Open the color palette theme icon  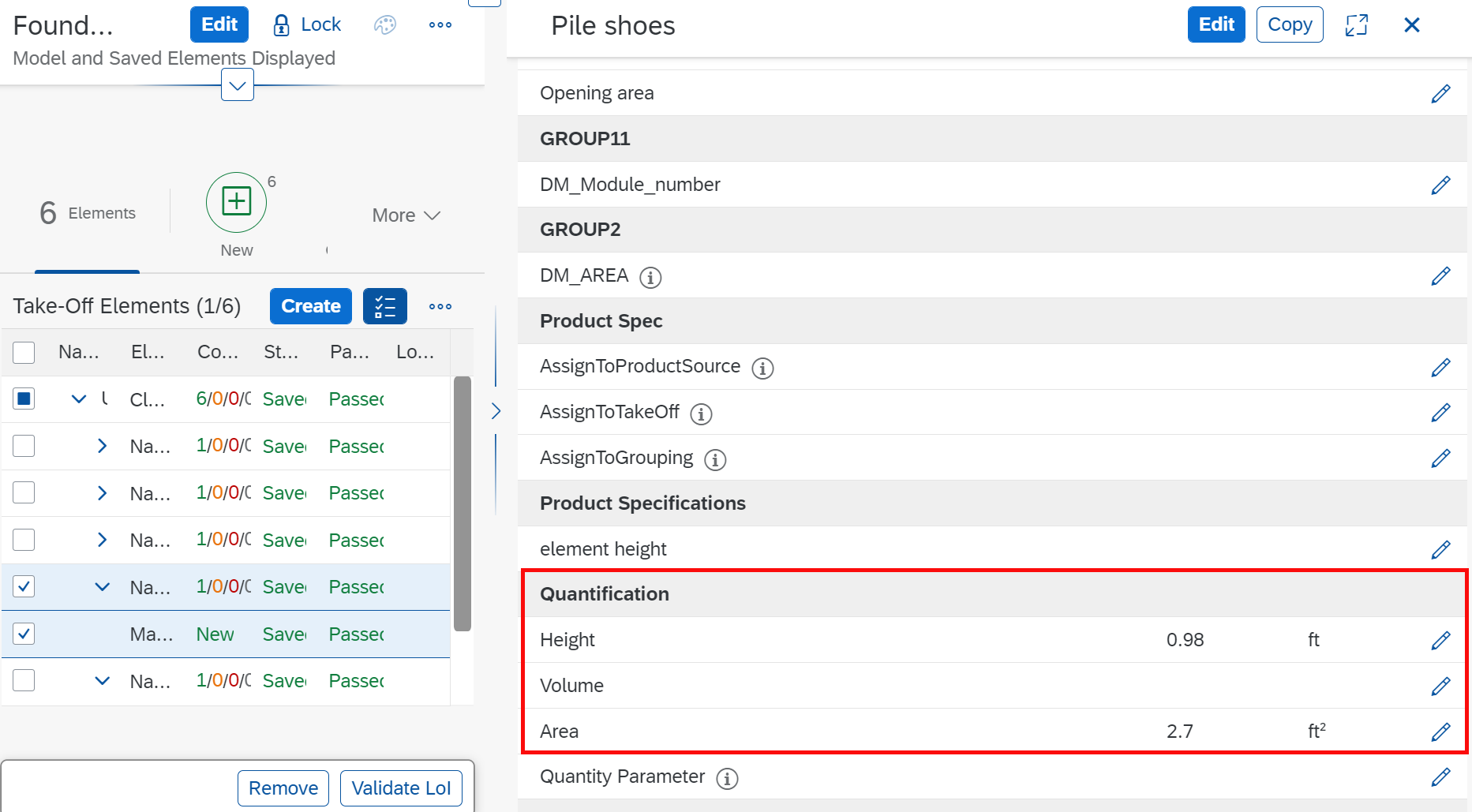coord(385,25)
